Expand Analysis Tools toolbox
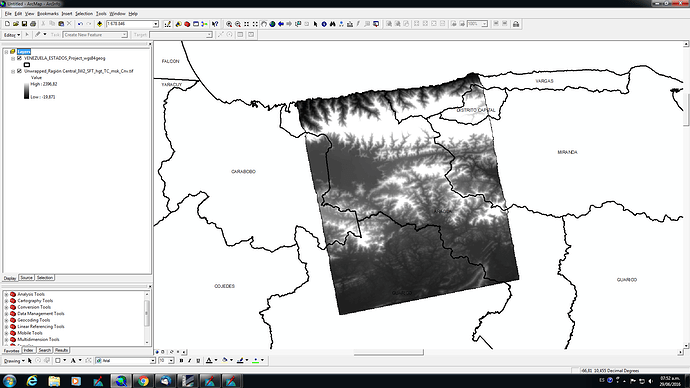This screenshot has width=690, height=388. (x=6, y=294)
